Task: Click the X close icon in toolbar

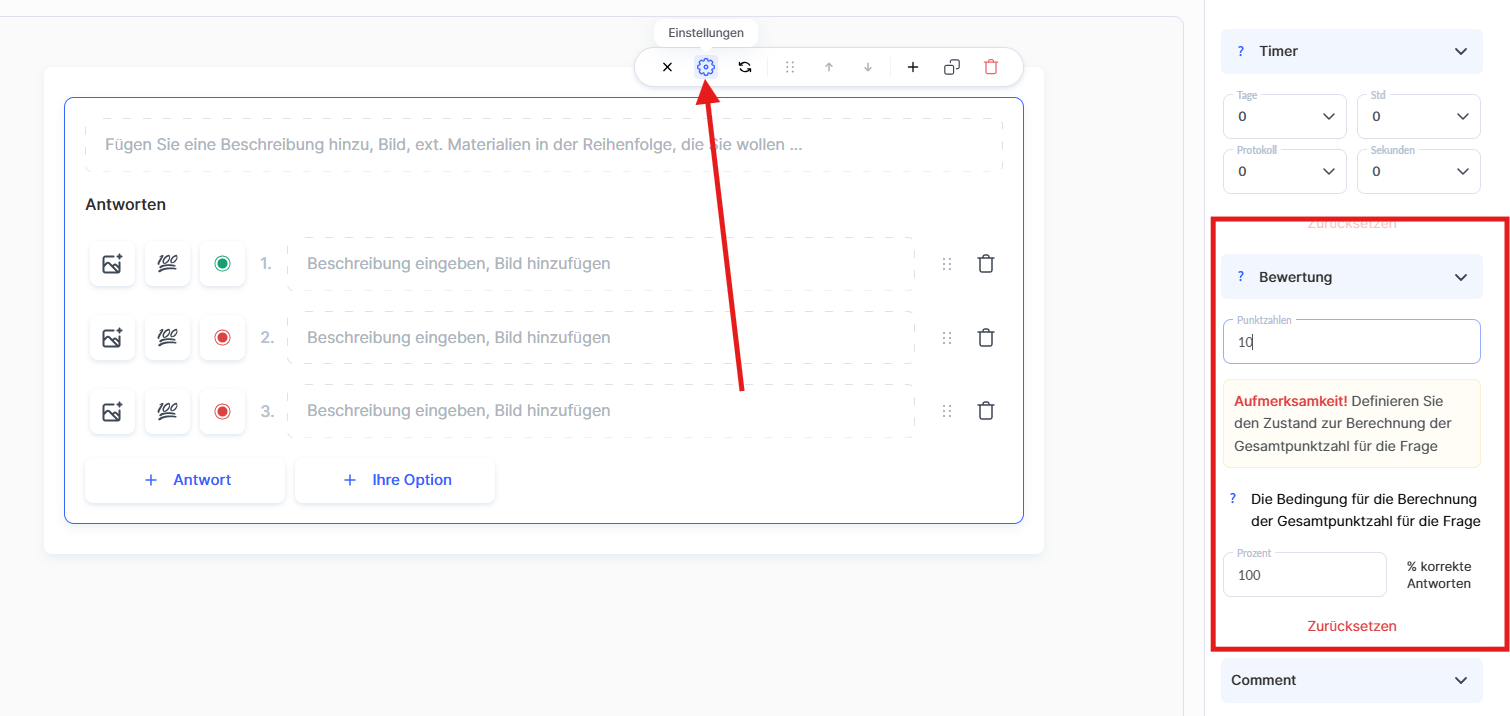Action: 667,67
